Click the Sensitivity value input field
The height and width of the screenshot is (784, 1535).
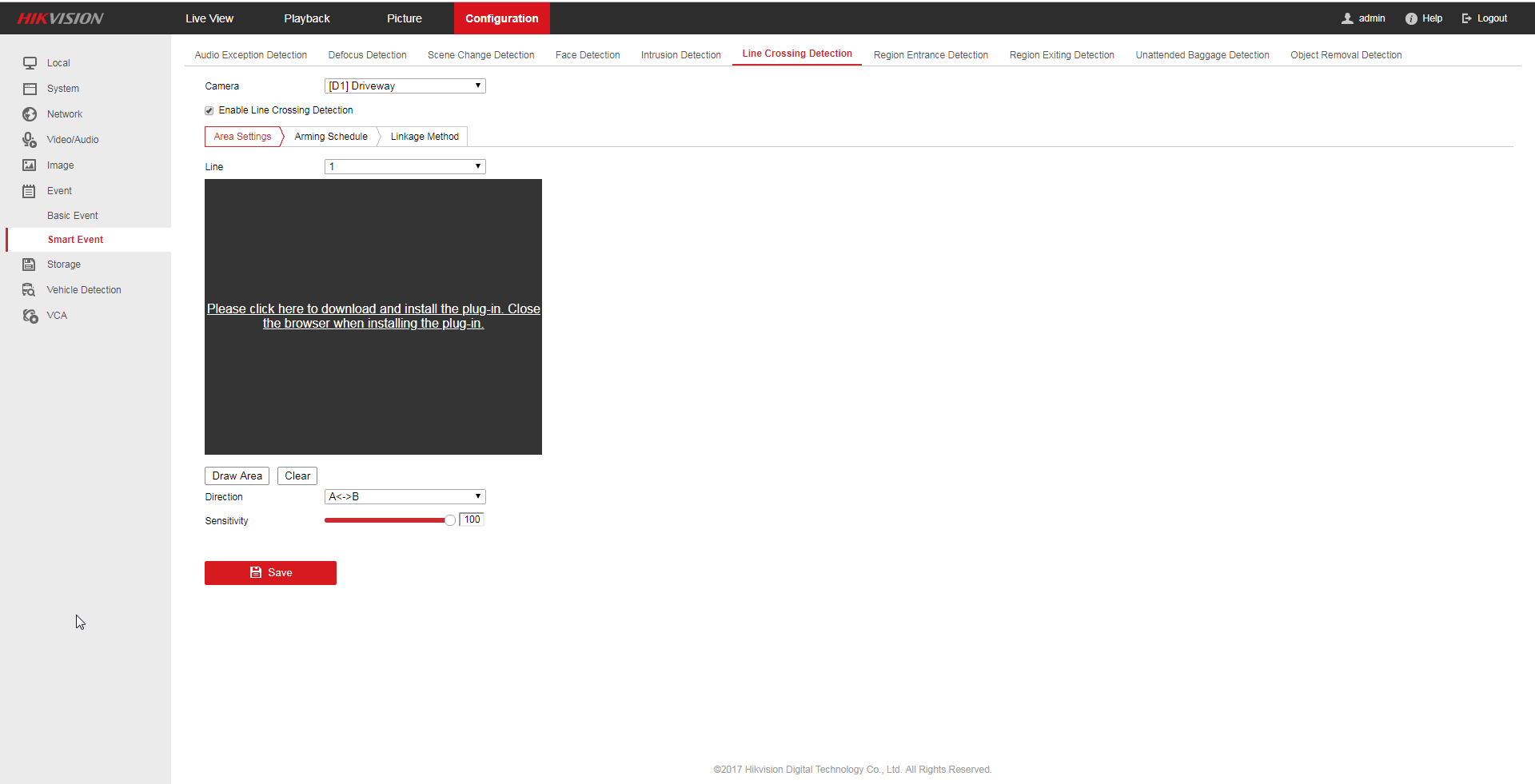(472, 519)
